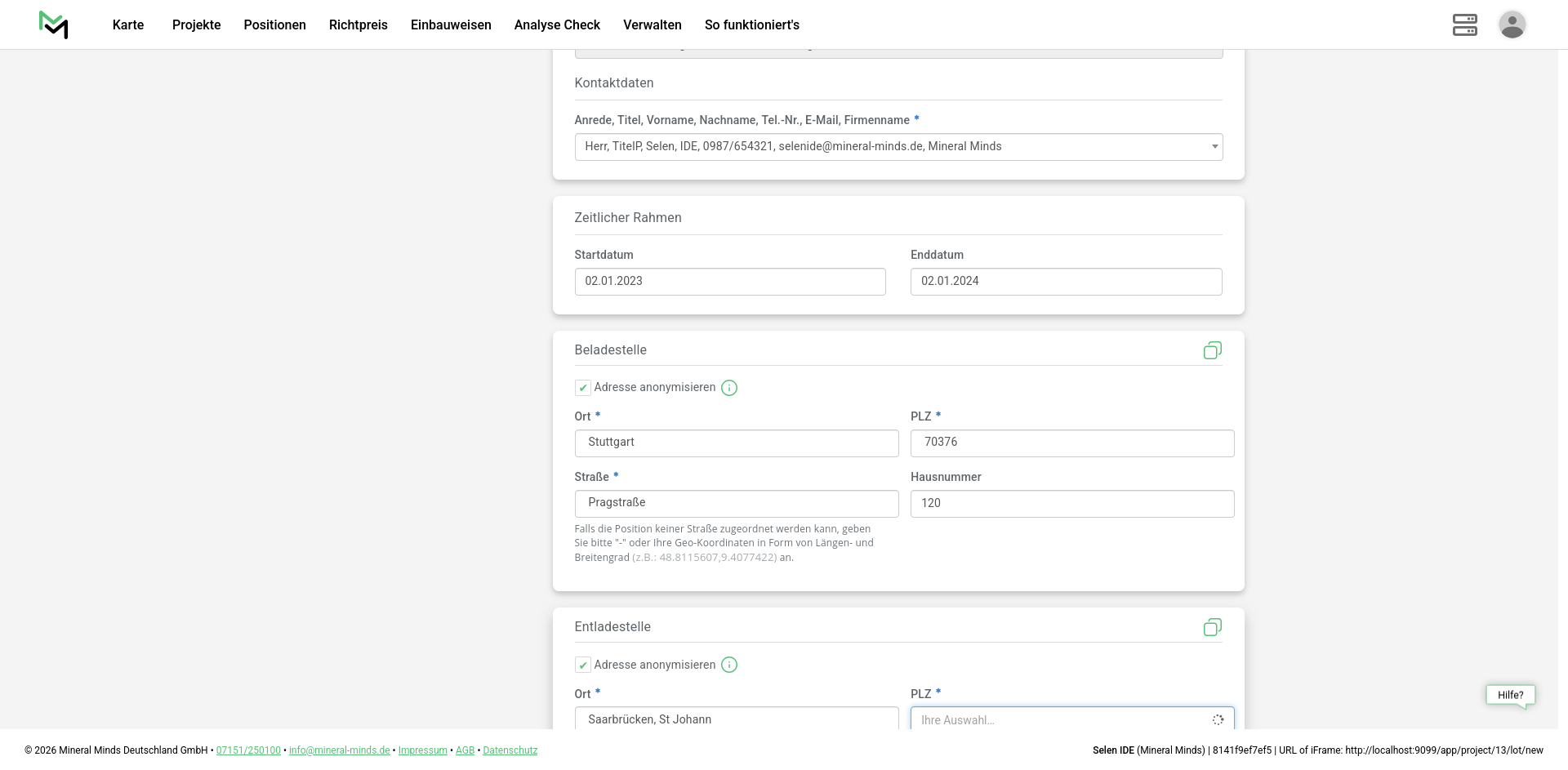Viewport: 1568px width, 770px height.
Task: Open the Impressum footer link
Action: 422,750
